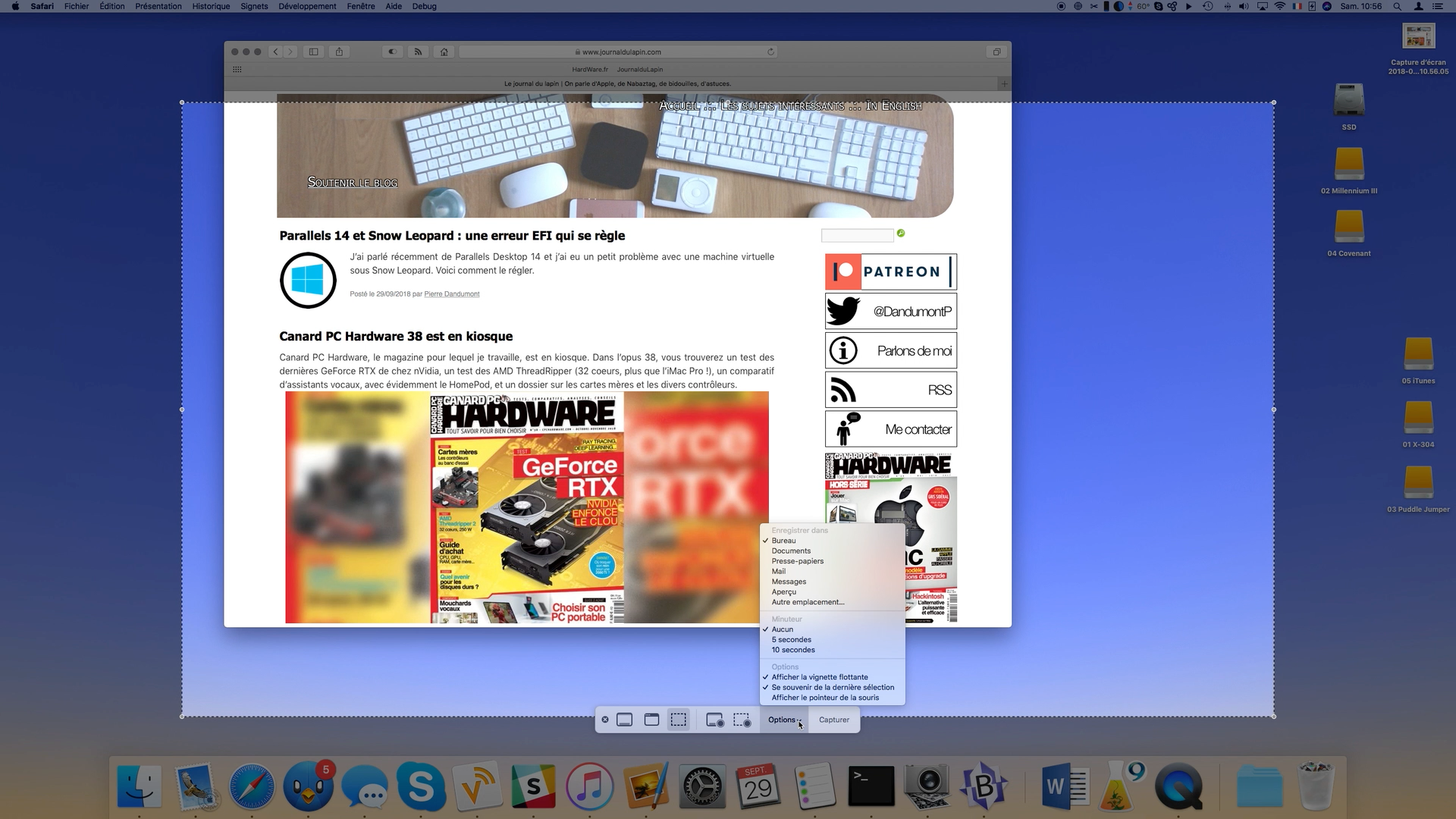Image resolution: width=1456 pixels, height=819 pixels.
Task: Open the Présentation menu
Action: click(158, 6)
